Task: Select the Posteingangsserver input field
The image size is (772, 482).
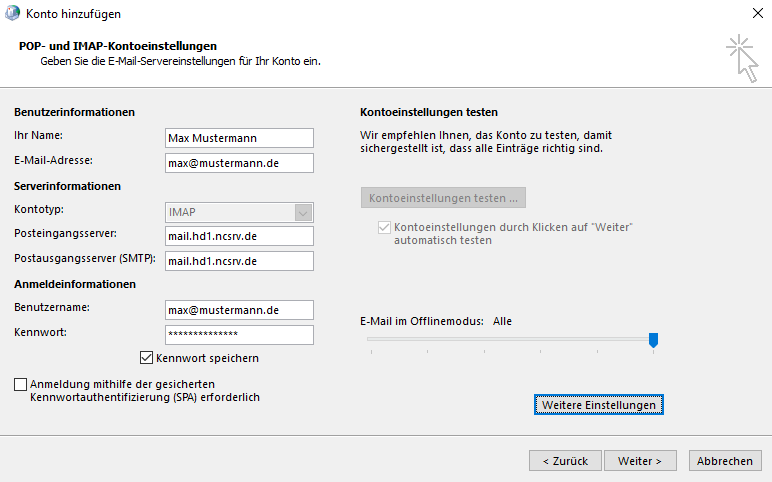Action: (239, 236)
